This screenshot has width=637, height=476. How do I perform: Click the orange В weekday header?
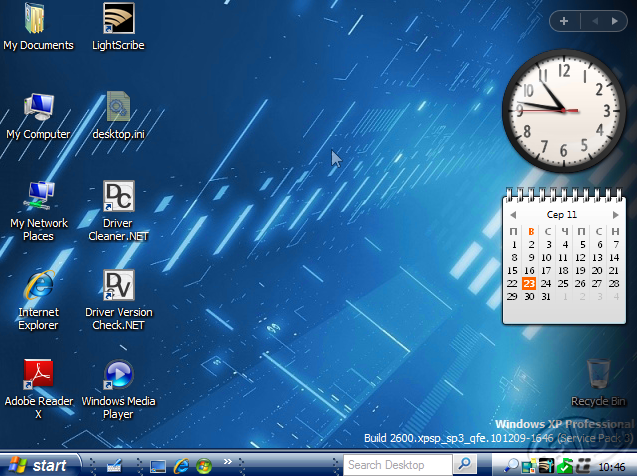tap(531, 232)
